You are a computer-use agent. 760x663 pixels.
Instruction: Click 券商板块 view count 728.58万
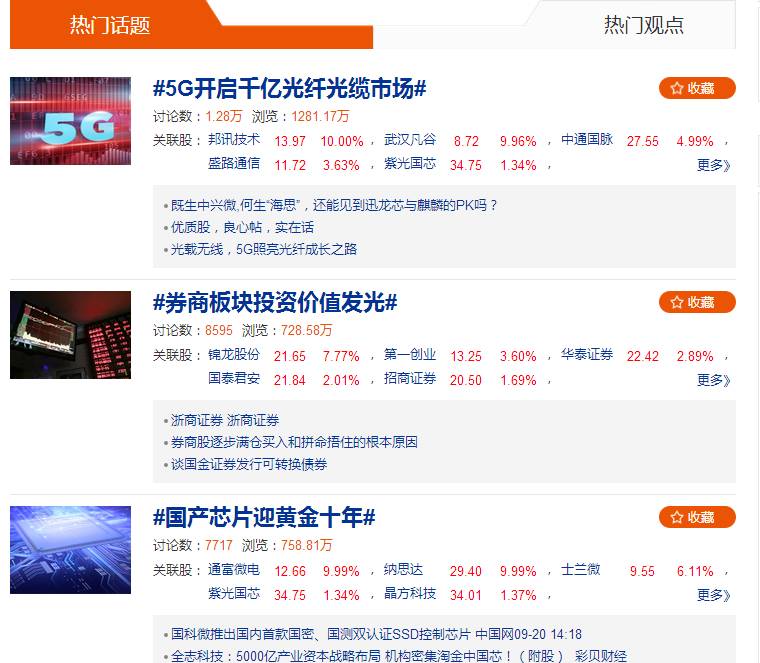pyautogui.click(x=306, y=331)
